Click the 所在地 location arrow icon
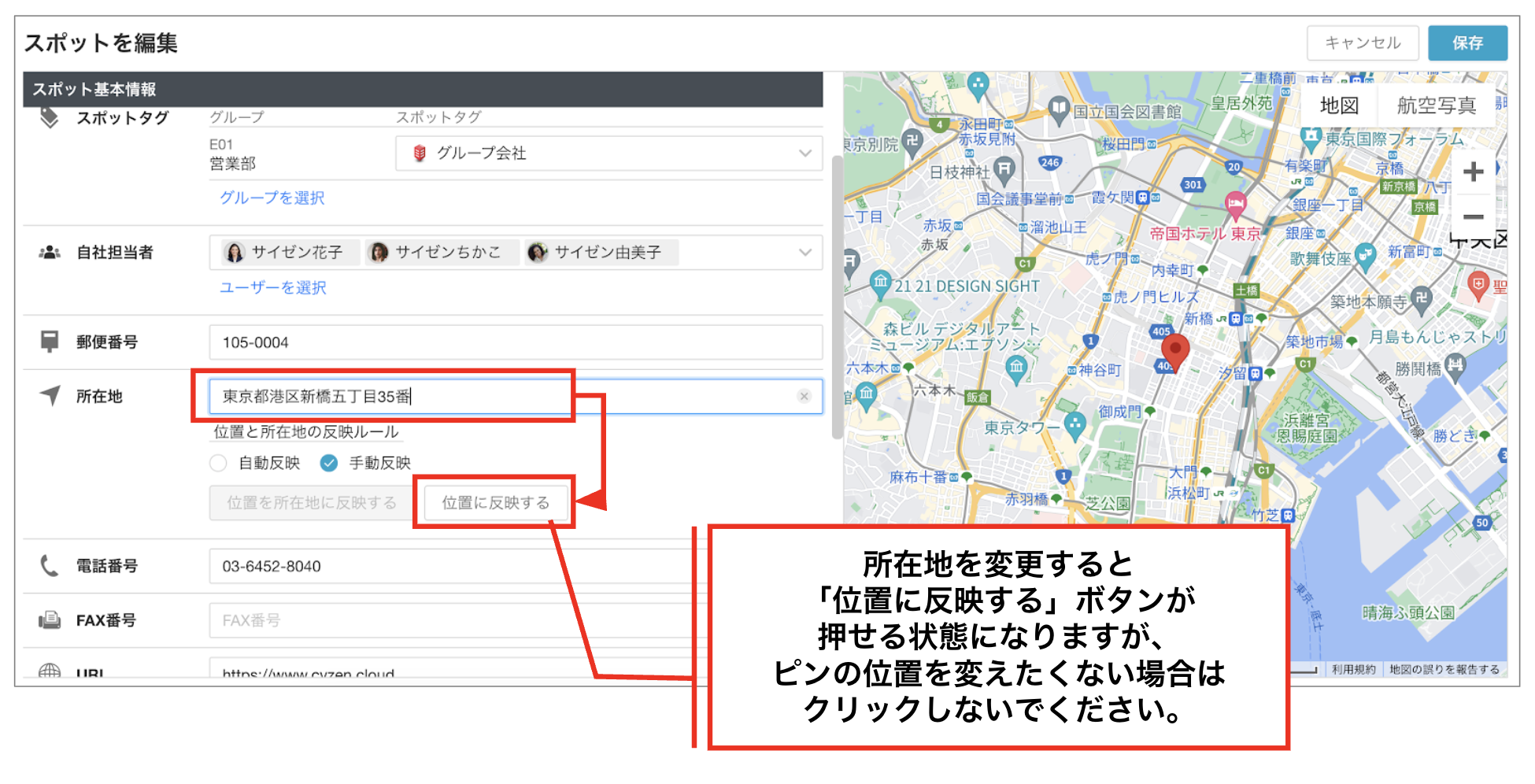 pos(50,395)
